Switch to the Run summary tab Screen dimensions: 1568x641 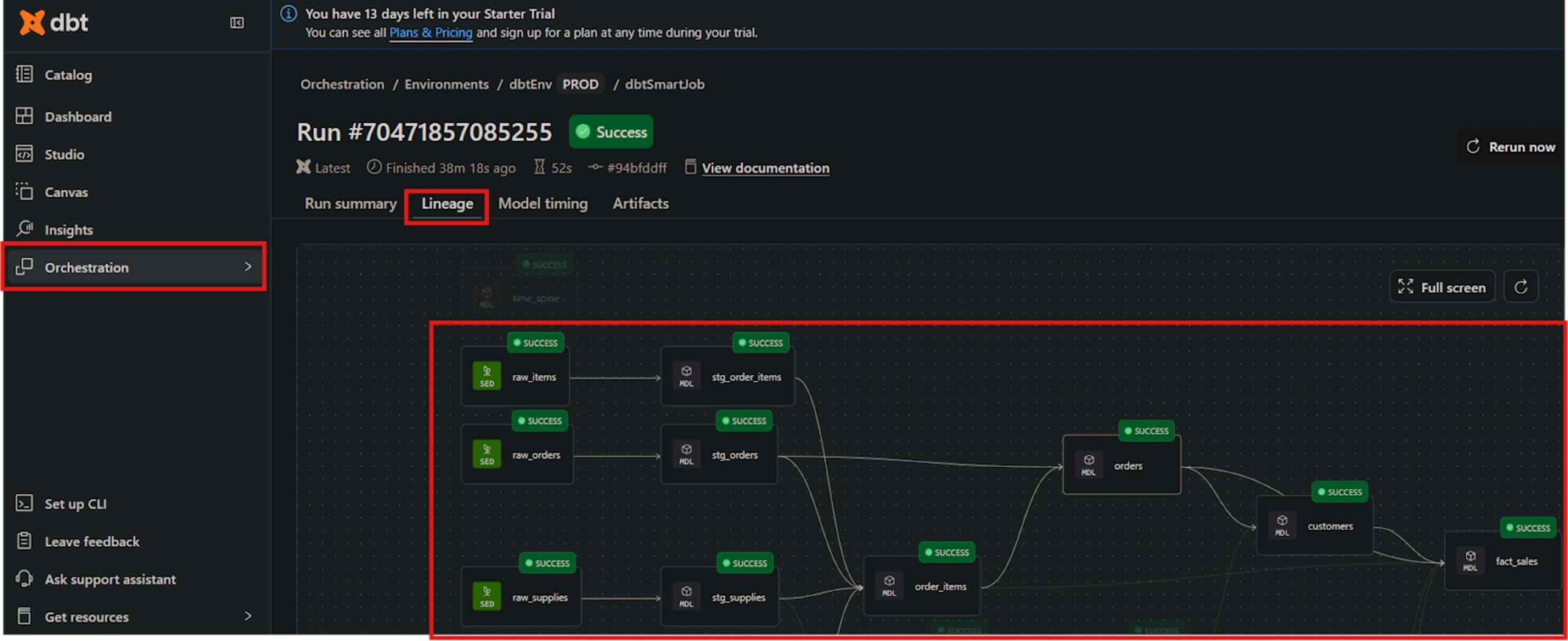[350, 204]
